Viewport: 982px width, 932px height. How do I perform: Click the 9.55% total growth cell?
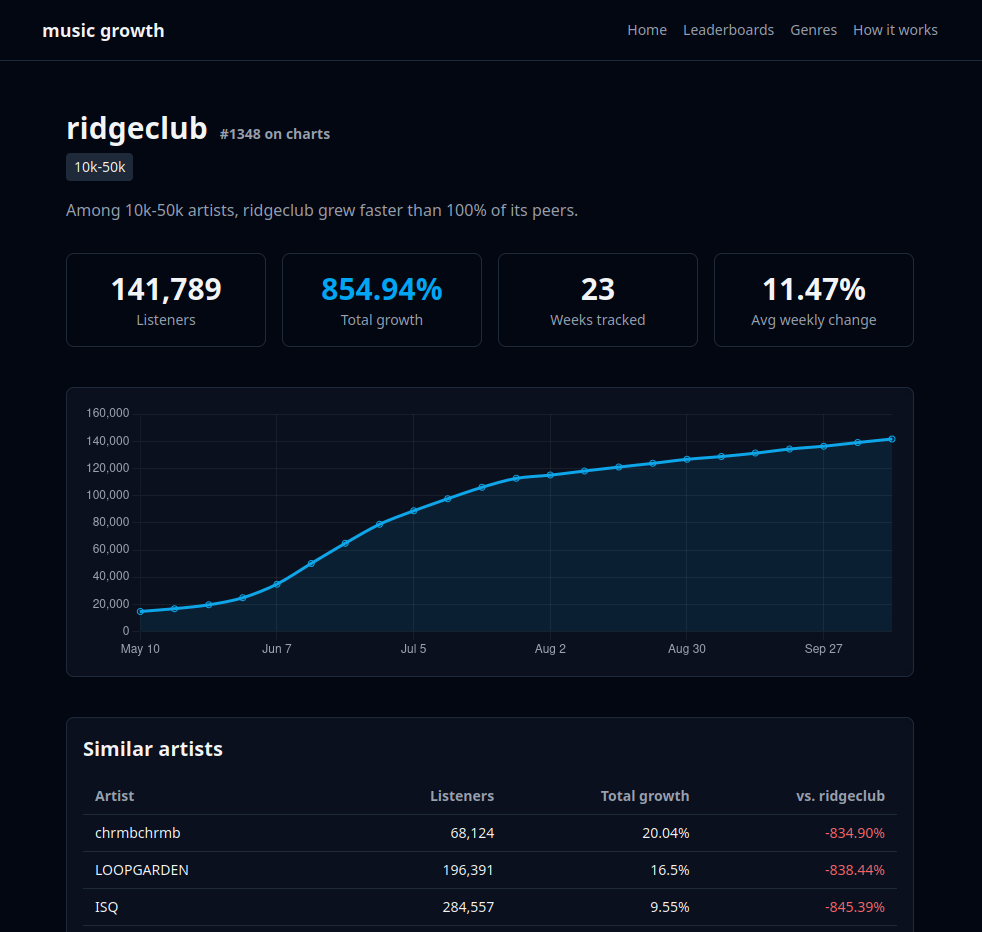tap(669, 907)
